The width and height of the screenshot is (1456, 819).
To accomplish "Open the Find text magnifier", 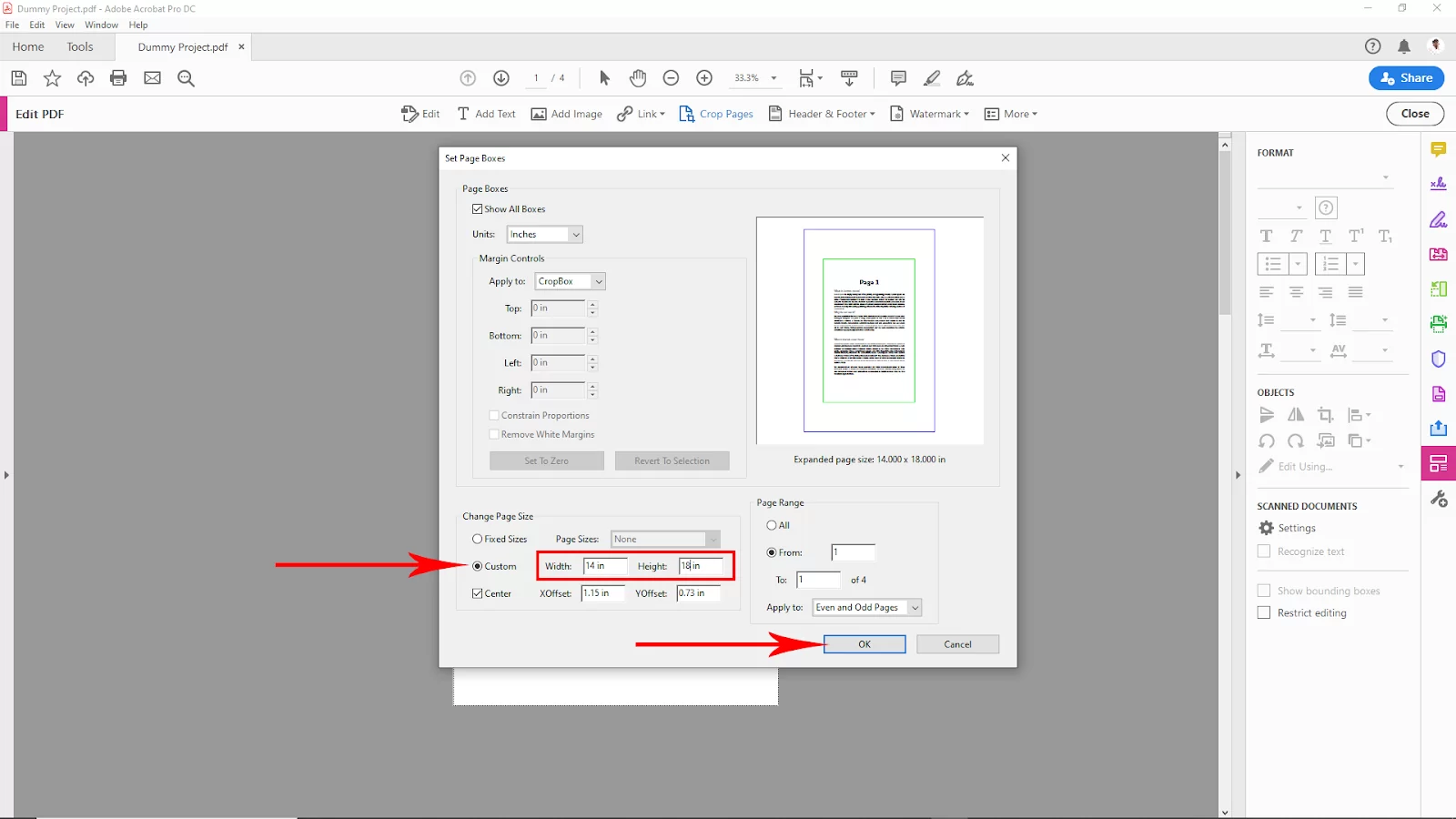I will (187, 78).
